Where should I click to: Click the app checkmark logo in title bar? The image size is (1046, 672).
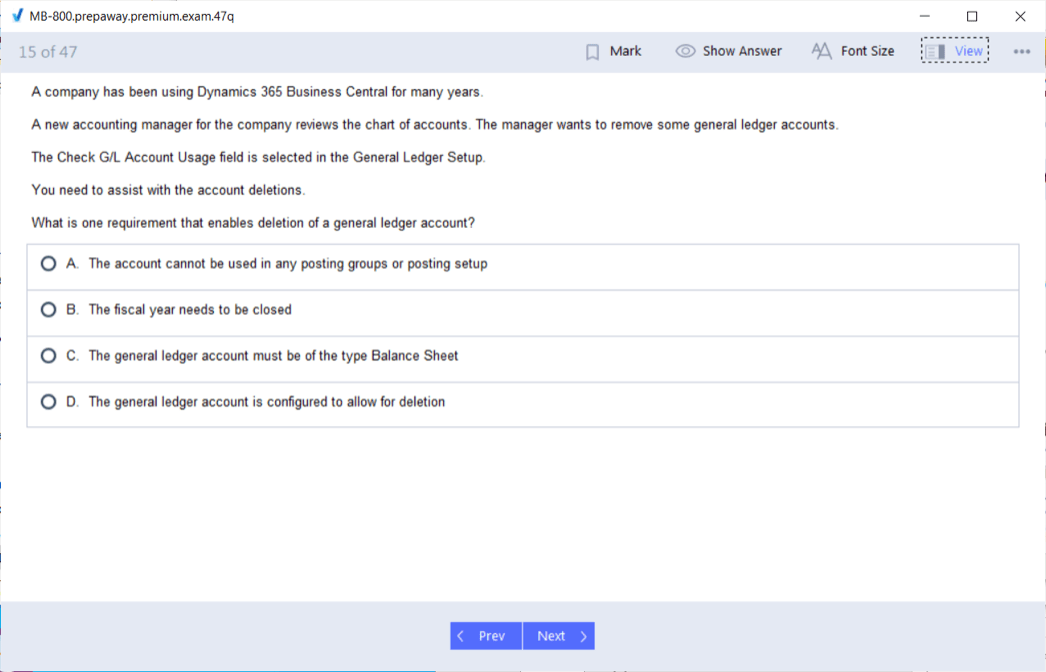tap(17, 15)
